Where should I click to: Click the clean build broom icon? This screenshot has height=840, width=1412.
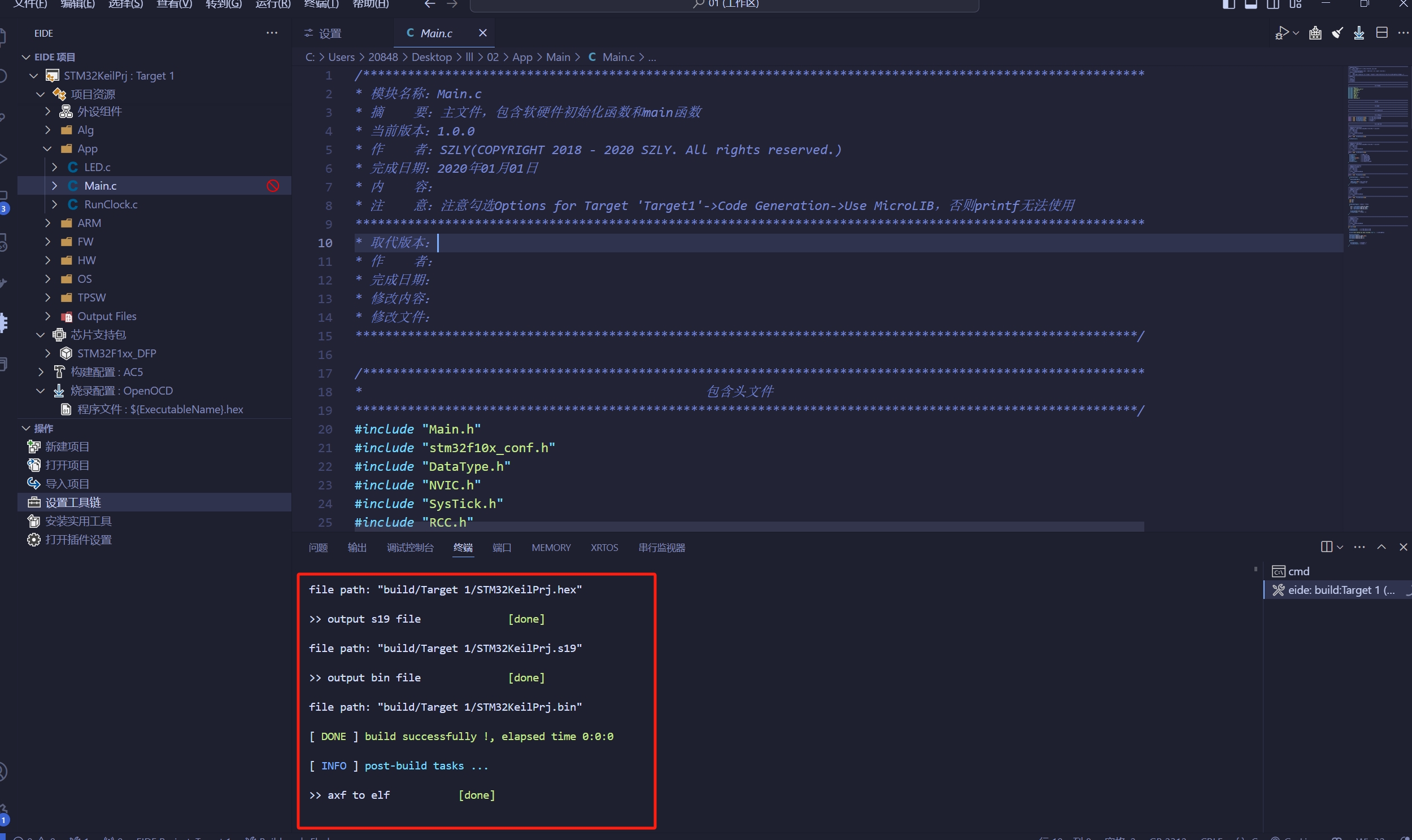1337,33
